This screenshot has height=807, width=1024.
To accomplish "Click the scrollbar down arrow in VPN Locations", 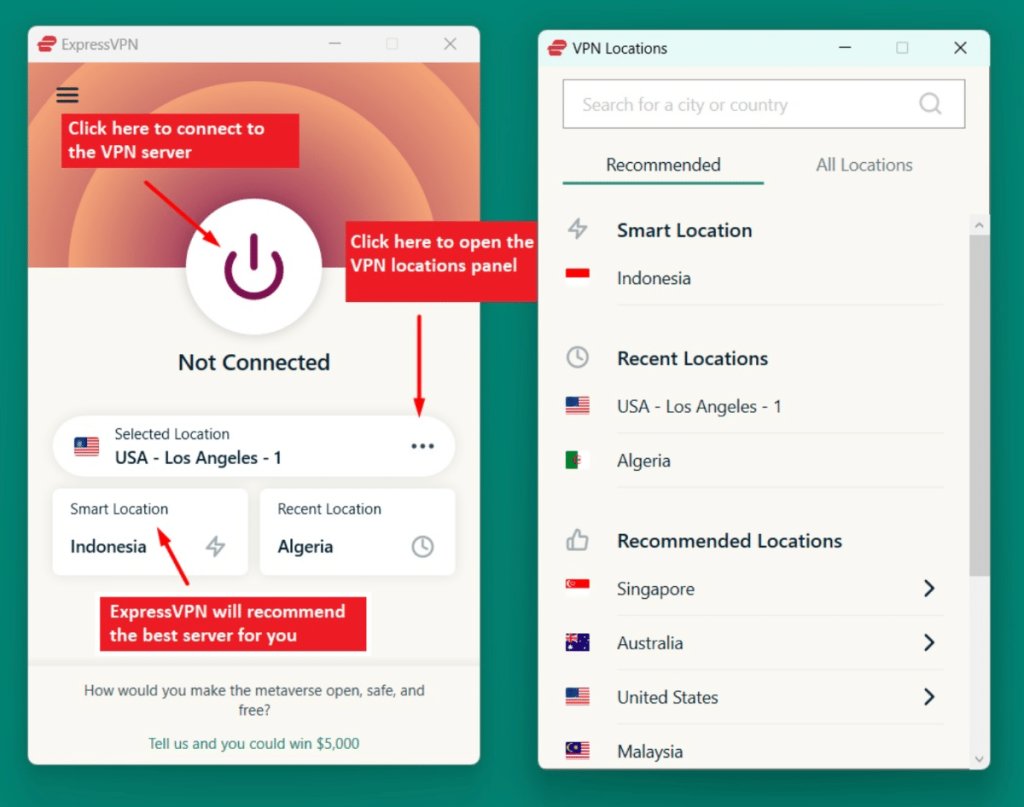I will click(979, 759).
